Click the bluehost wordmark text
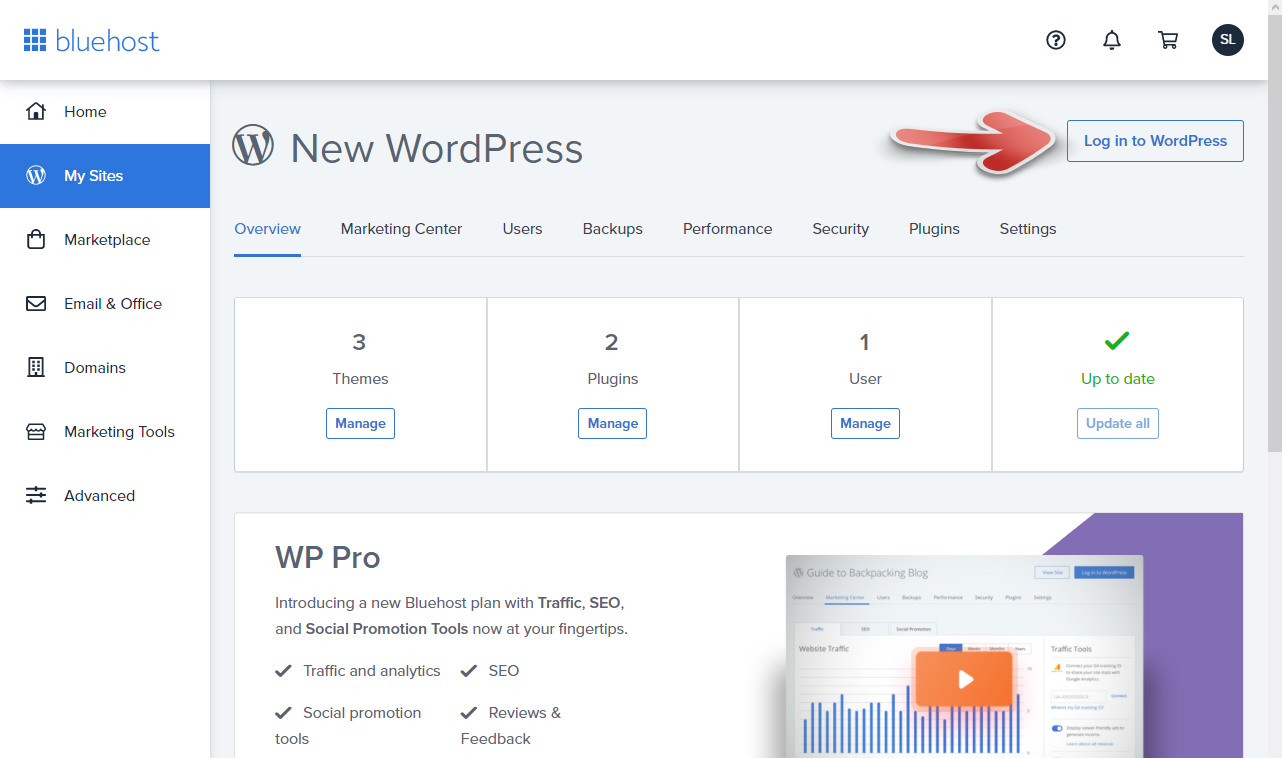The image size is (1282, 758). click(108, 41)
